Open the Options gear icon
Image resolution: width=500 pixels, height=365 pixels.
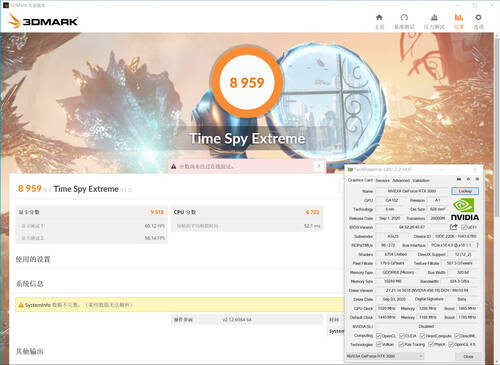tap(478, 18)
